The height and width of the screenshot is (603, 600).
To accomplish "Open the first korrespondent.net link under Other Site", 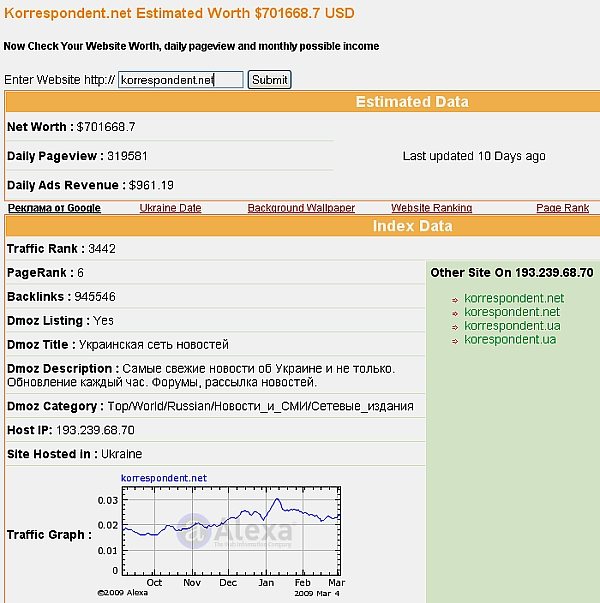I will tap(514, 298).
